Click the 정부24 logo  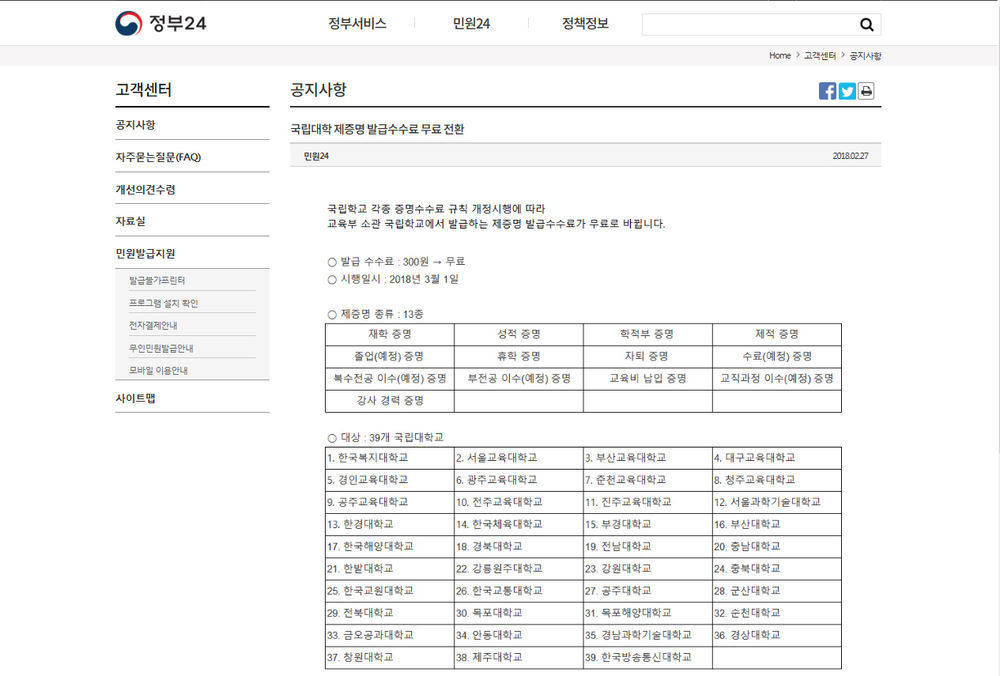[x=161, y=24]
